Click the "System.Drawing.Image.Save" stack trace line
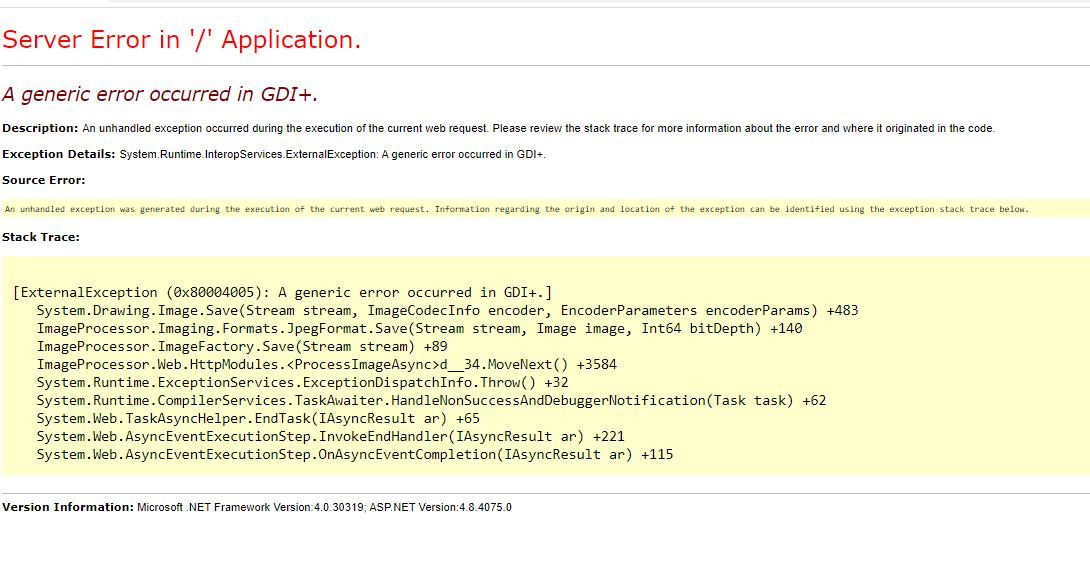The width and height of the screenshot is (1090, 562). 448,310
